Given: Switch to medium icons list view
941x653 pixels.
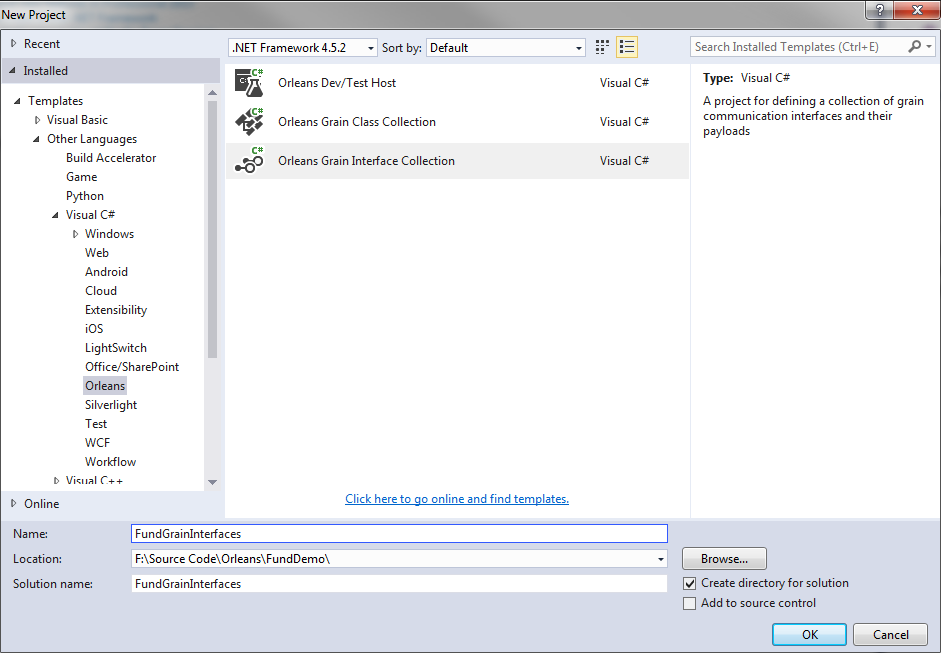Looking at the screenshot, I should pos(627,47).
